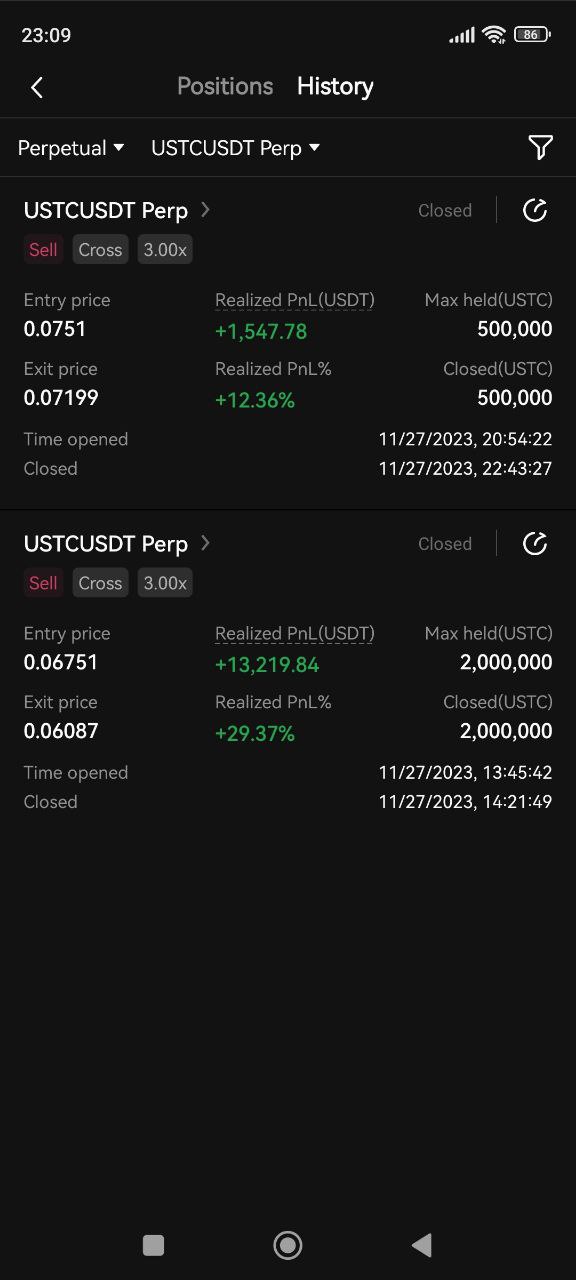Open the Perpetual dropdown

[71, 148]
